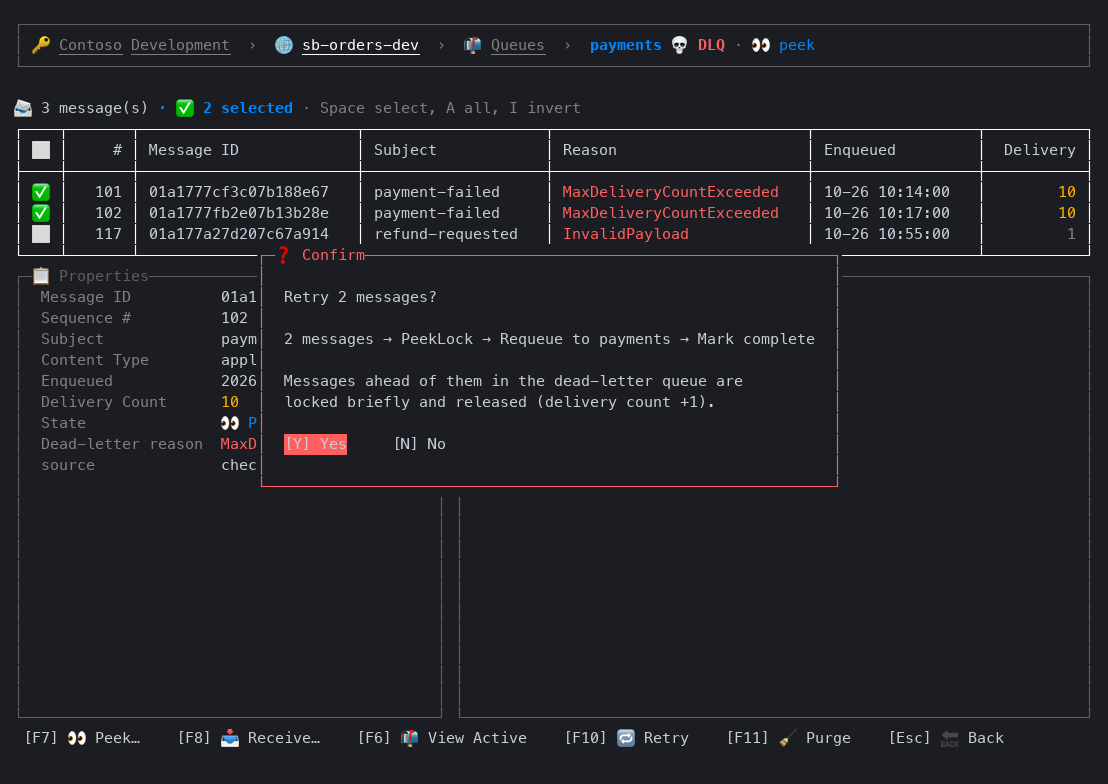This screenshot has height=784, width=1108.
Task: Open Contoso breadcrumb link
Action: [90, 45]
